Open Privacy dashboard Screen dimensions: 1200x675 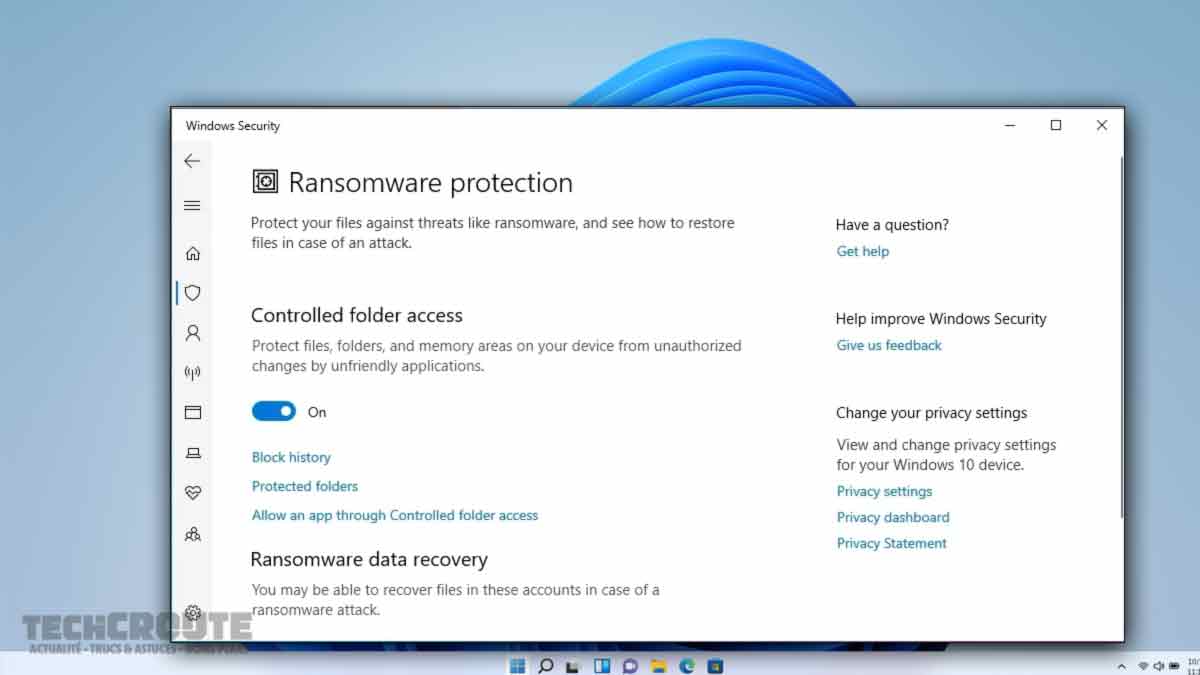tap(893, 517)
